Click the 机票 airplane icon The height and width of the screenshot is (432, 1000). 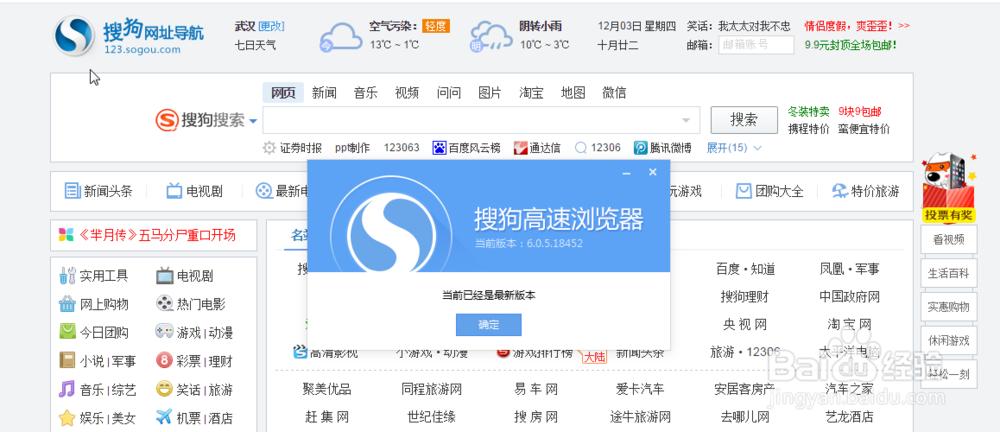(165, 418)
